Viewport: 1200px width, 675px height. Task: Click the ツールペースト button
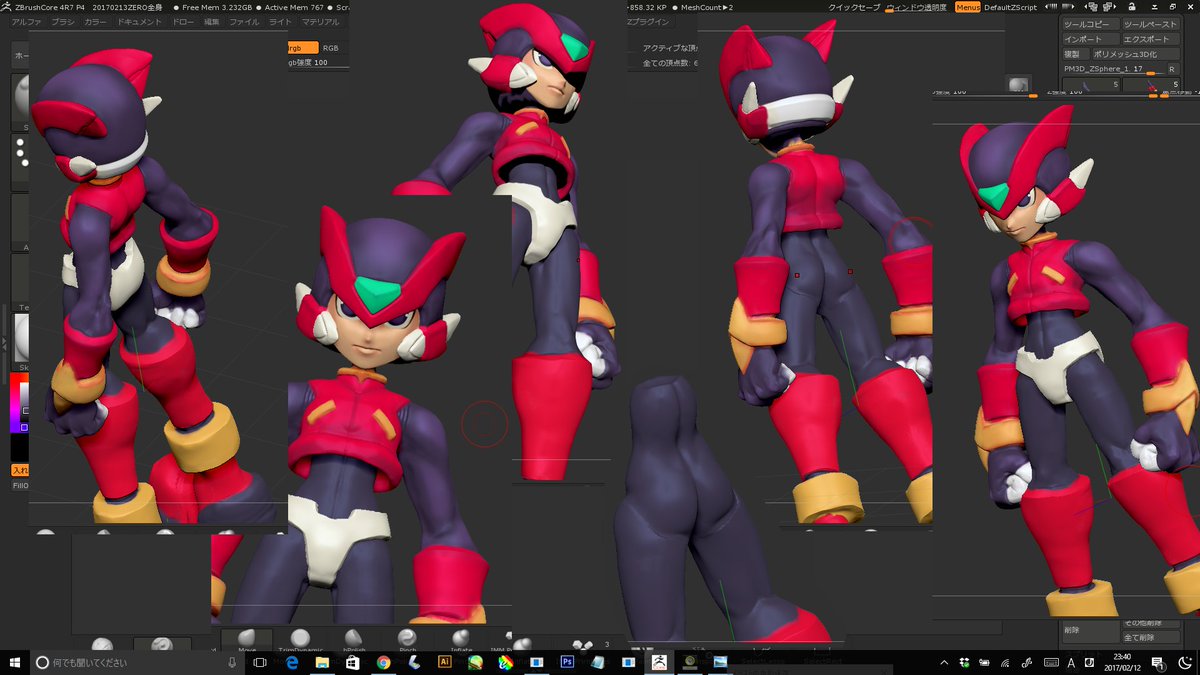point(1150,24)
